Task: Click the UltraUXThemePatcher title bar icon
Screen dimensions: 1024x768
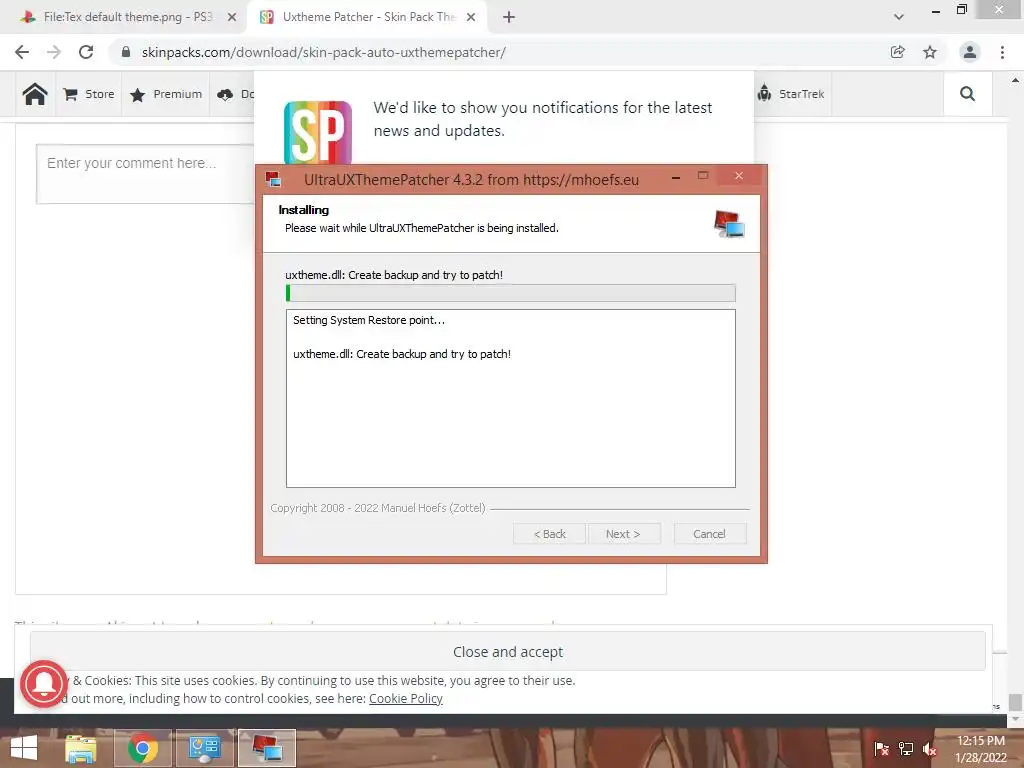Action: [273, 179]
